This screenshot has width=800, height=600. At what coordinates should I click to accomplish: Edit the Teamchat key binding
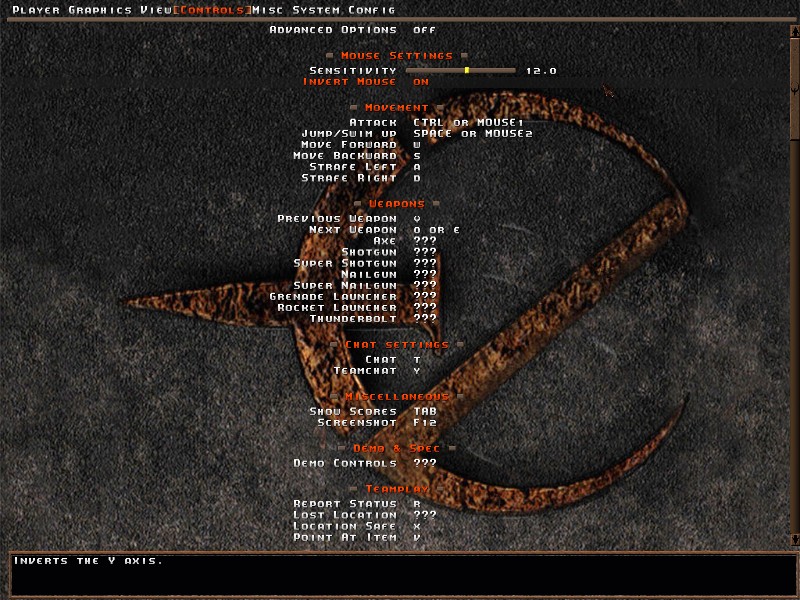377,371
